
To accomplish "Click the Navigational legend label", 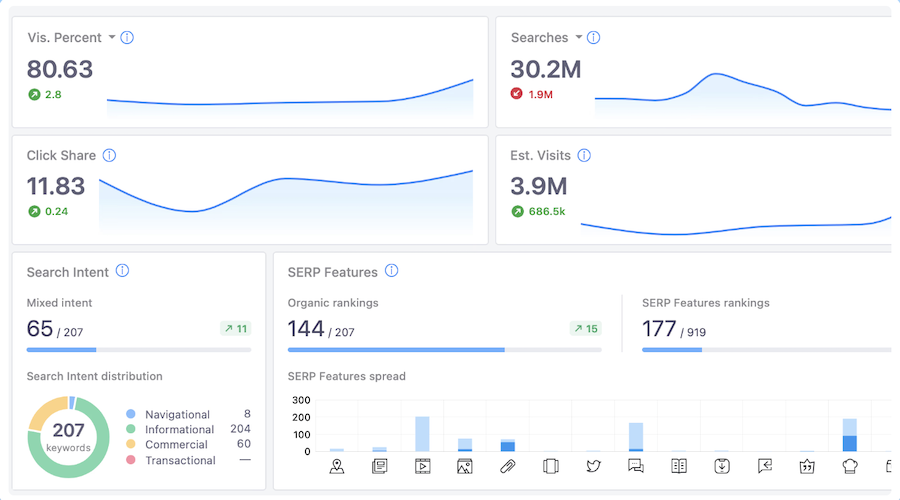I will point(177,414).
